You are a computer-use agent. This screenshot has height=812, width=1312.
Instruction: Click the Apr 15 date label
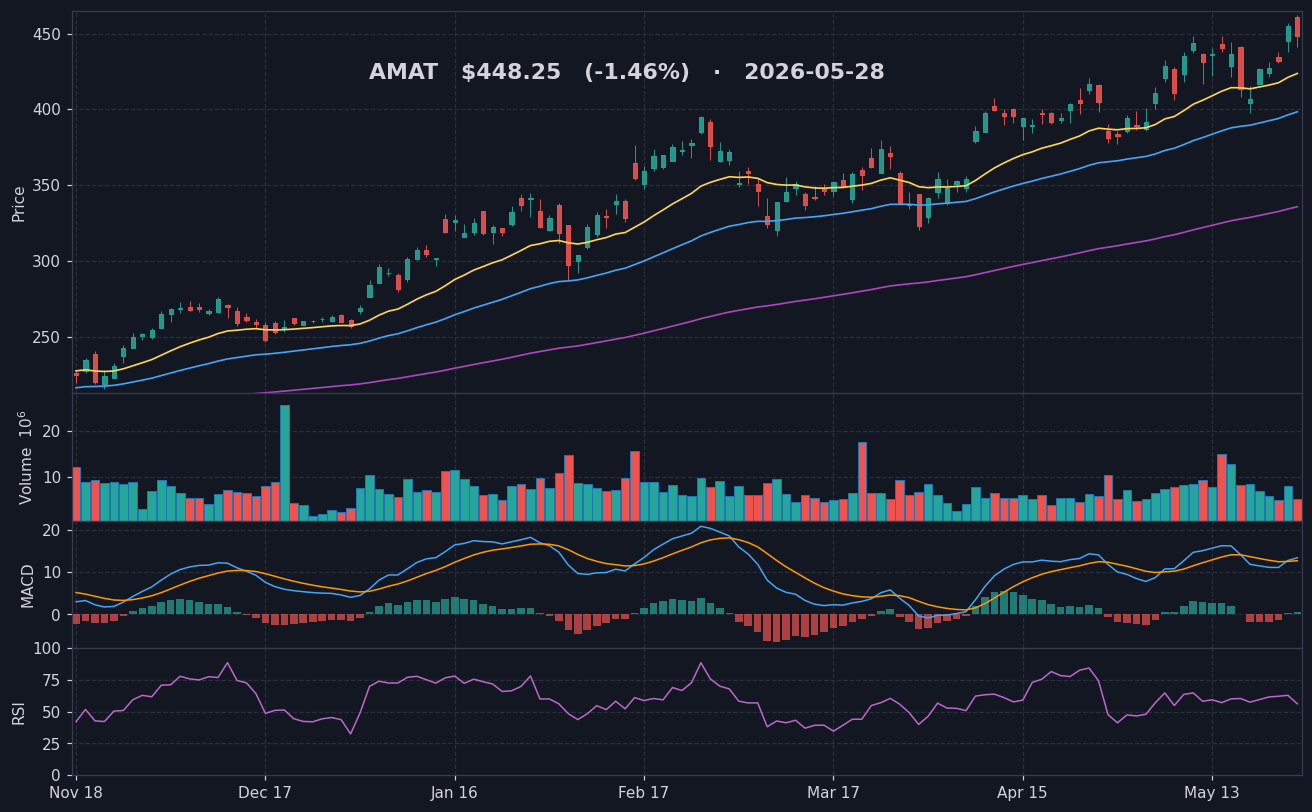click(x=1023, y=794)
